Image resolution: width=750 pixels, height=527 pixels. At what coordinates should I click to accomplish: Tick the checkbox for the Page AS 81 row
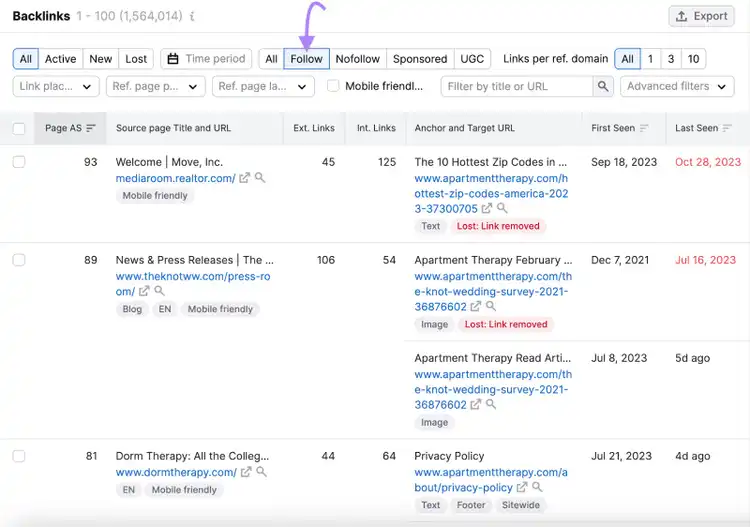click(19, 456)
